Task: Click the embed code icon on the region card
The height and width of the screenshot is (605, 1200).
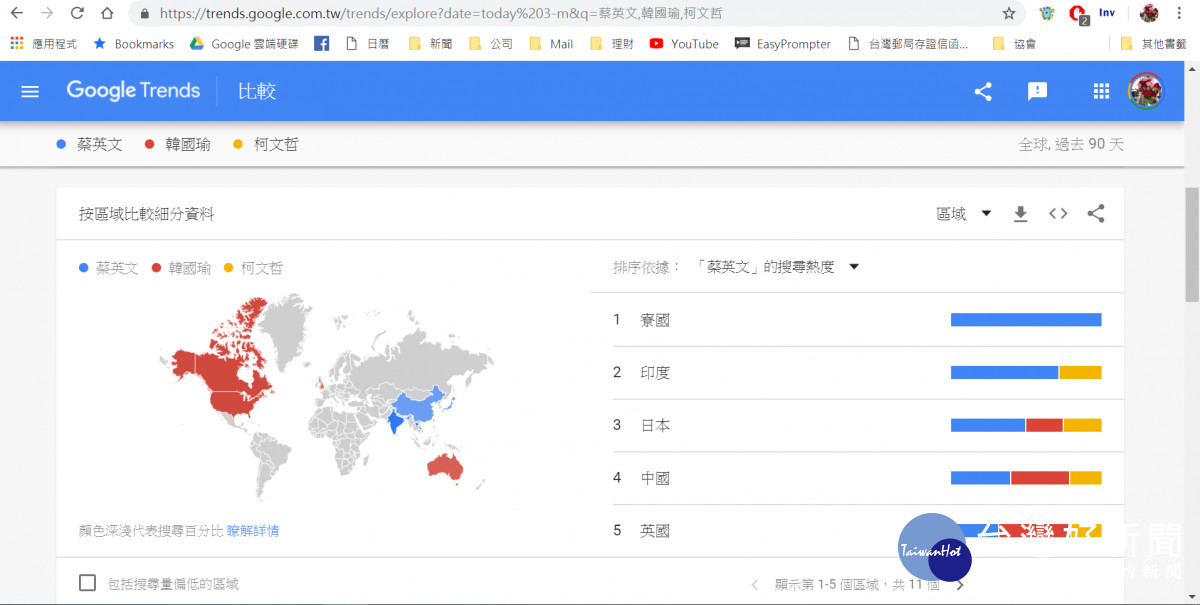Action: 1058,214
